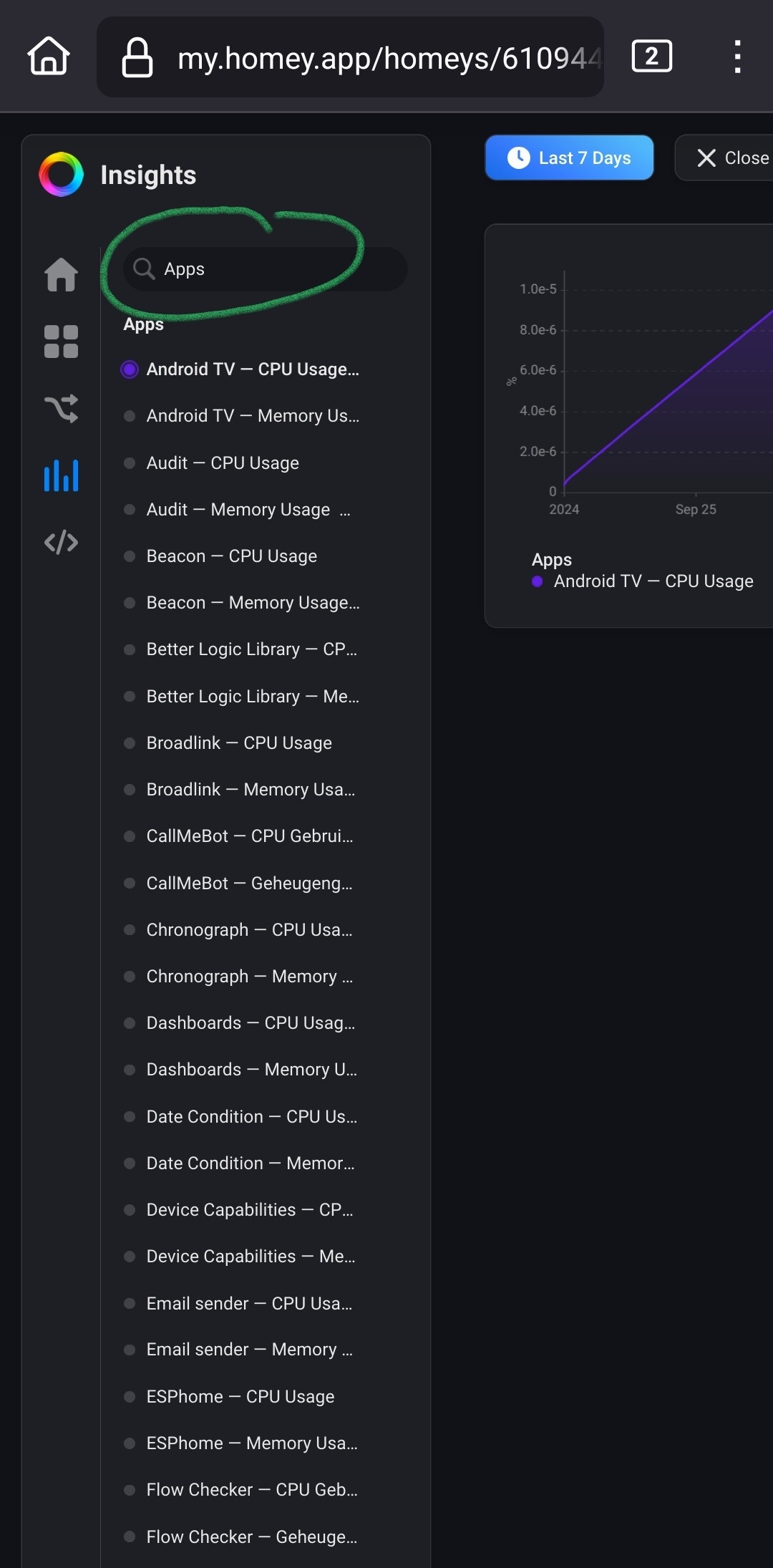773x1568 pixels.
Task: Click the Homey rainbow logo
Action: (62, 175)
